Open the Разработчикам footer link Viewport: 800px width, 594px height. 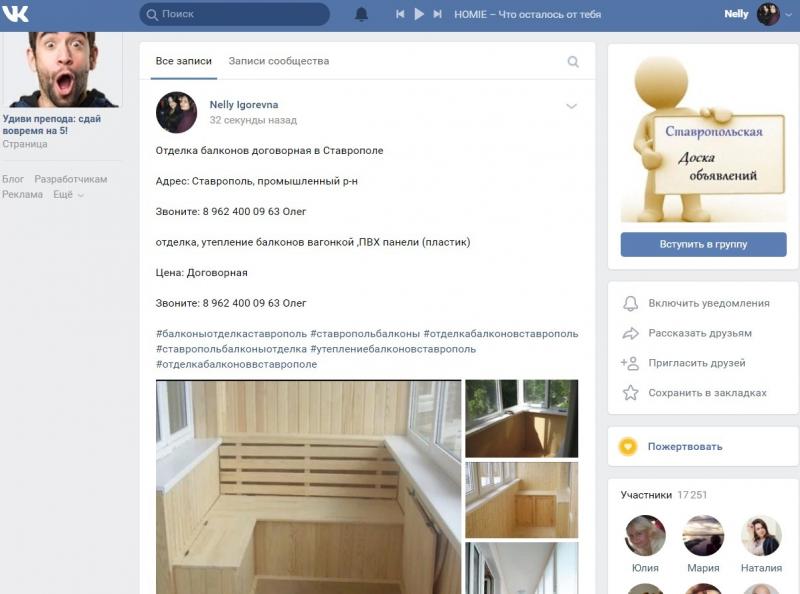[70, 179]
